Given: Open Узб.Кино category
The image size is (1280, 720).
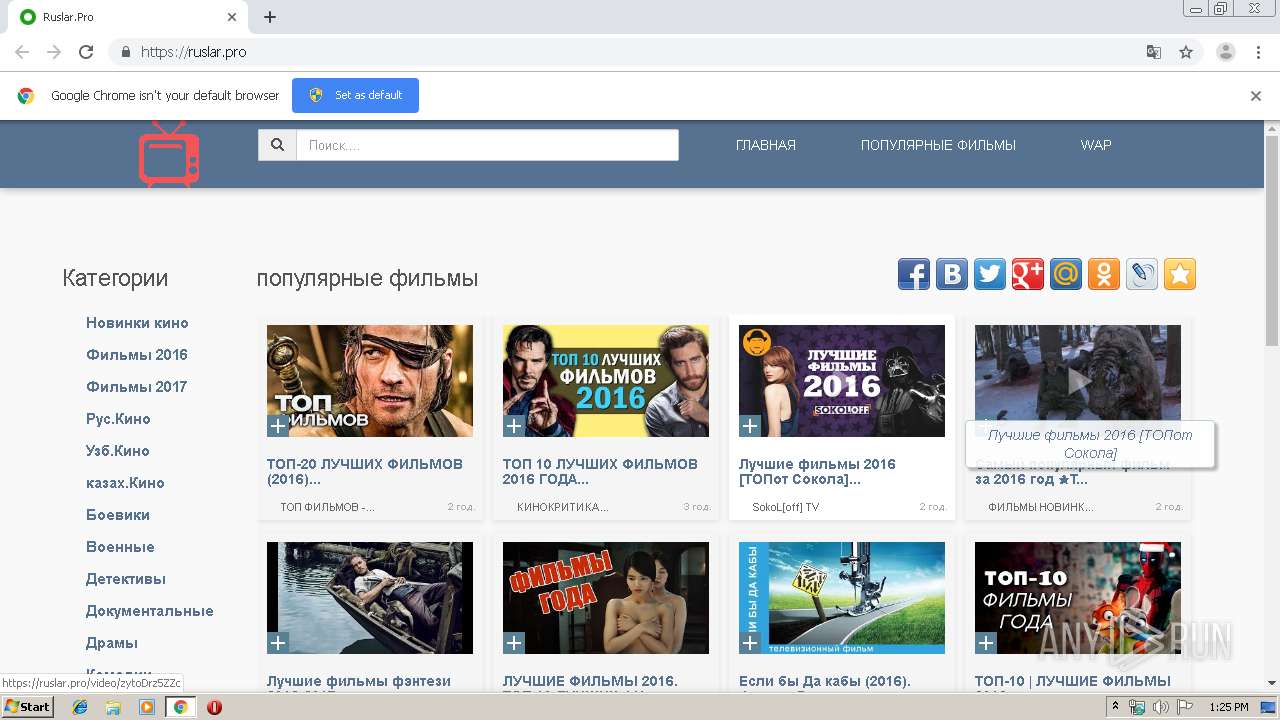Looking at the screenshot, I should point(118,451).
